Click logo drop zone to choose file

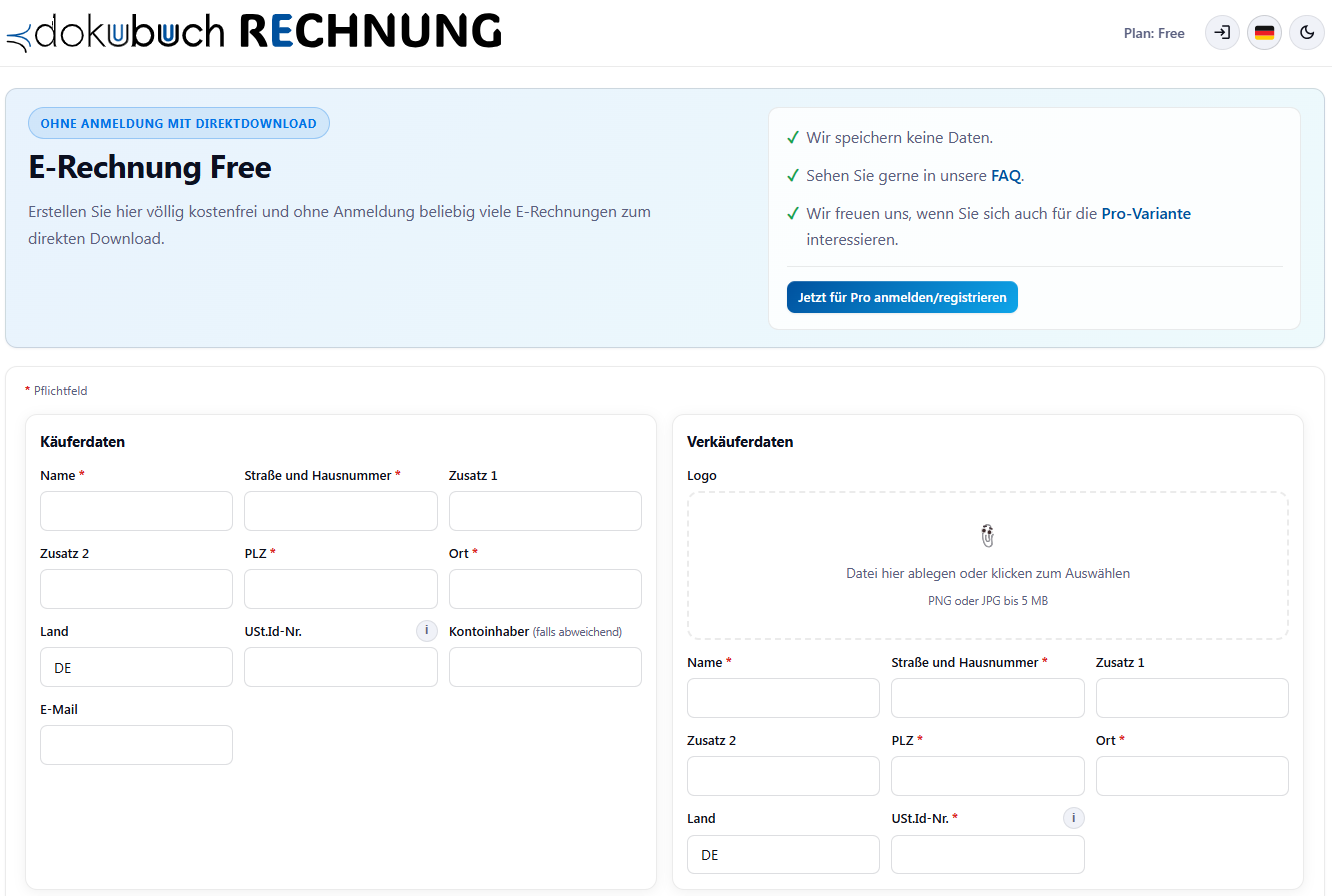[988, 566]
